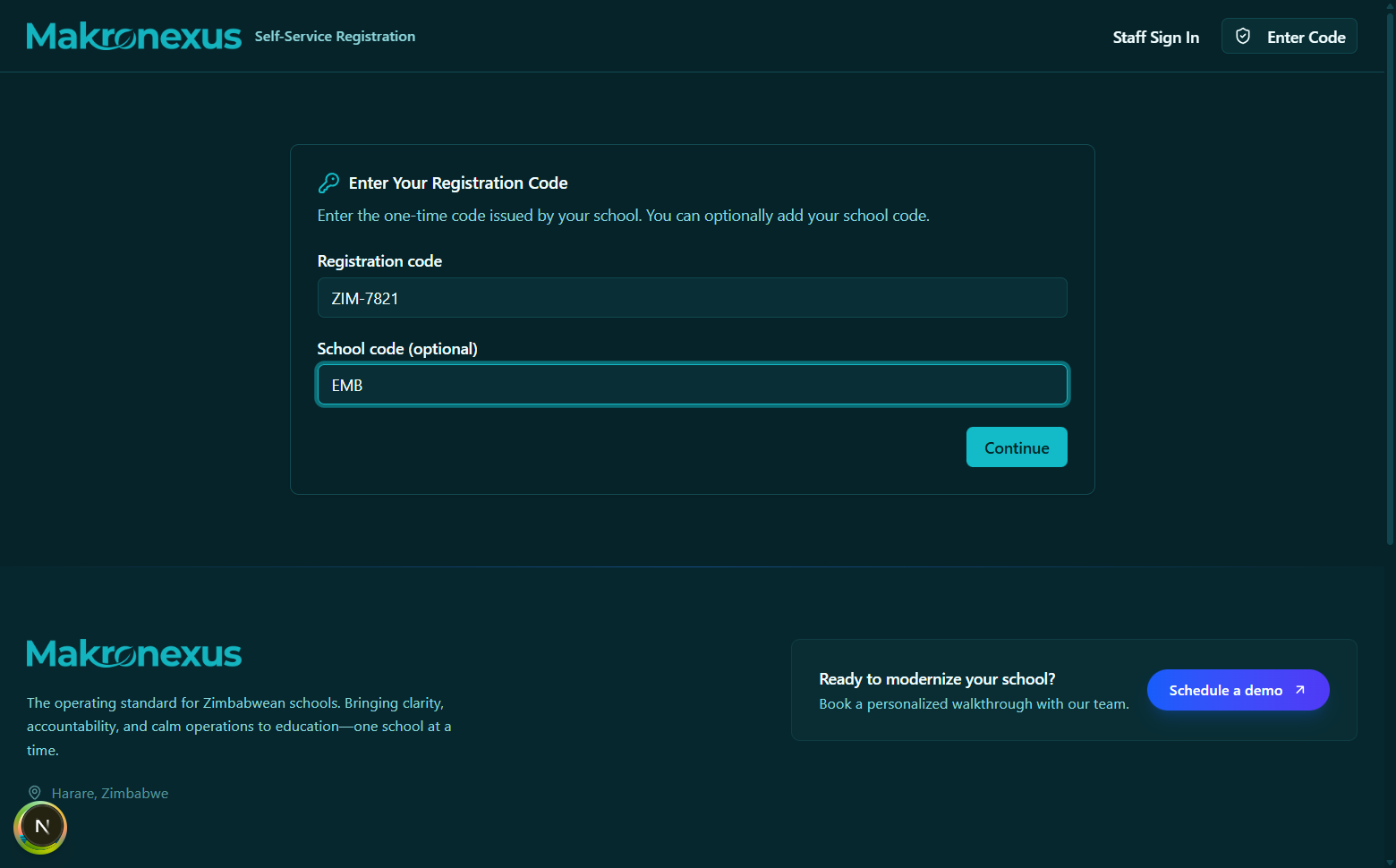Click the 'Registration code' label

[x=379, y=261]
